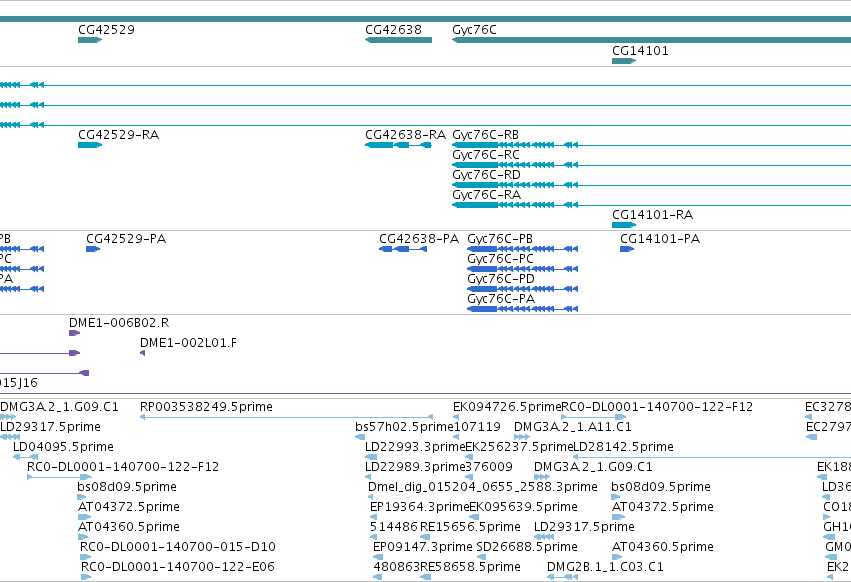Click the RP003538249.5prime alignment line glyph

coord(286,417)
